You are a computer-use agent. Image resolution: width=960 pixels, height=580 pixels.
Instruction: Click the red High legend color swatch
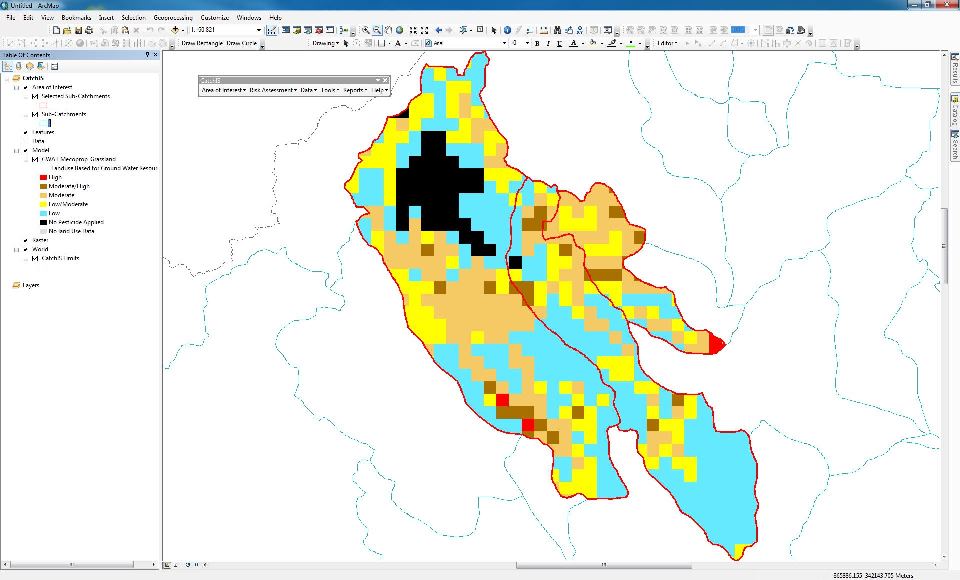[x=42, y=177]
